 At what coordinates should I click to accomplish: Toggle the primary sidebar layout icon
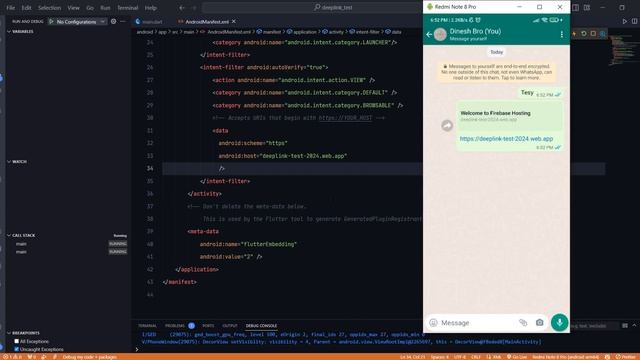click(576, 8)
